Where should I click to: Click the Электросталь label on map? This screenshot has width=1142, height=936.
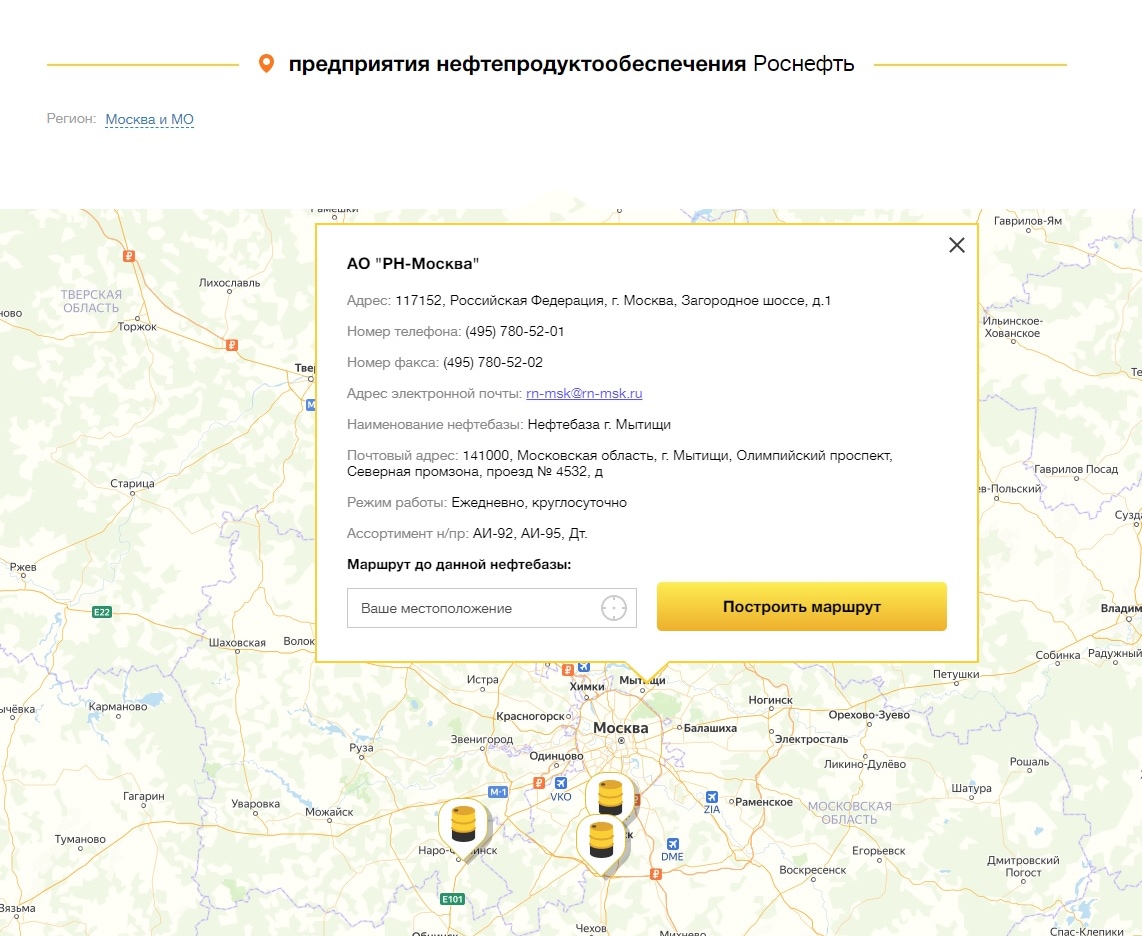(x=811, y=739)
